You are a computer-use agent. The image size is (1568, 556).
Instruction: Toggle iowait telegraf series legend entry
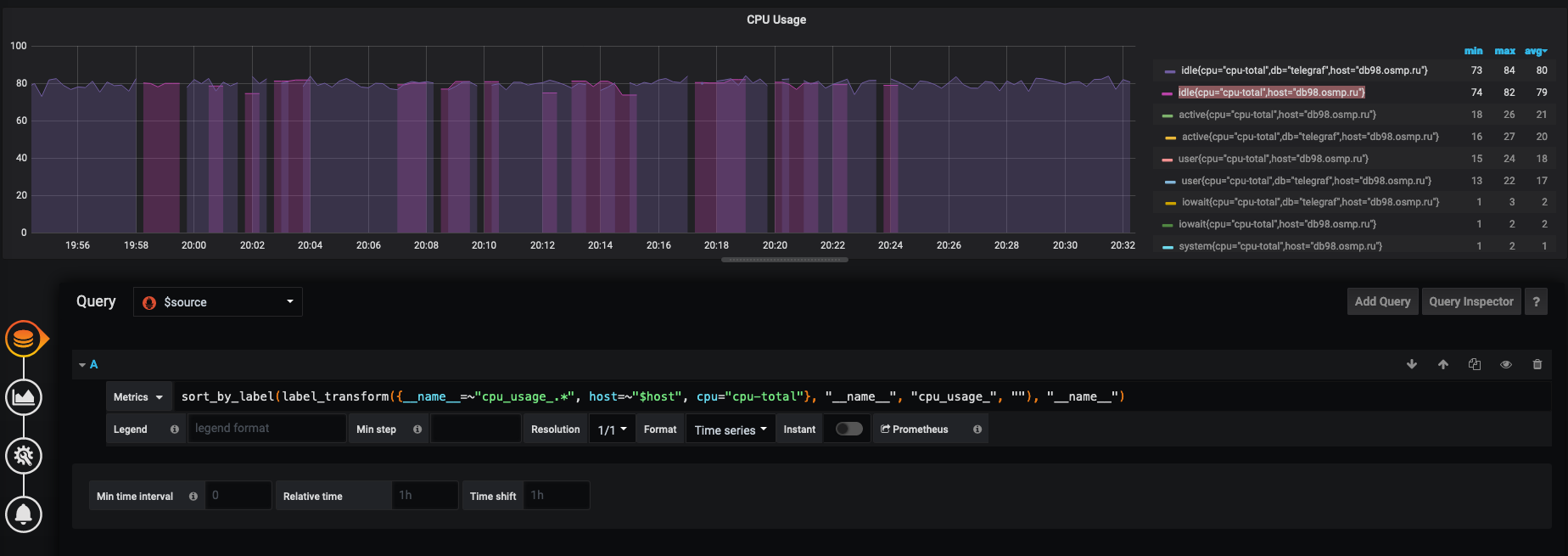tap(1310, 202)
